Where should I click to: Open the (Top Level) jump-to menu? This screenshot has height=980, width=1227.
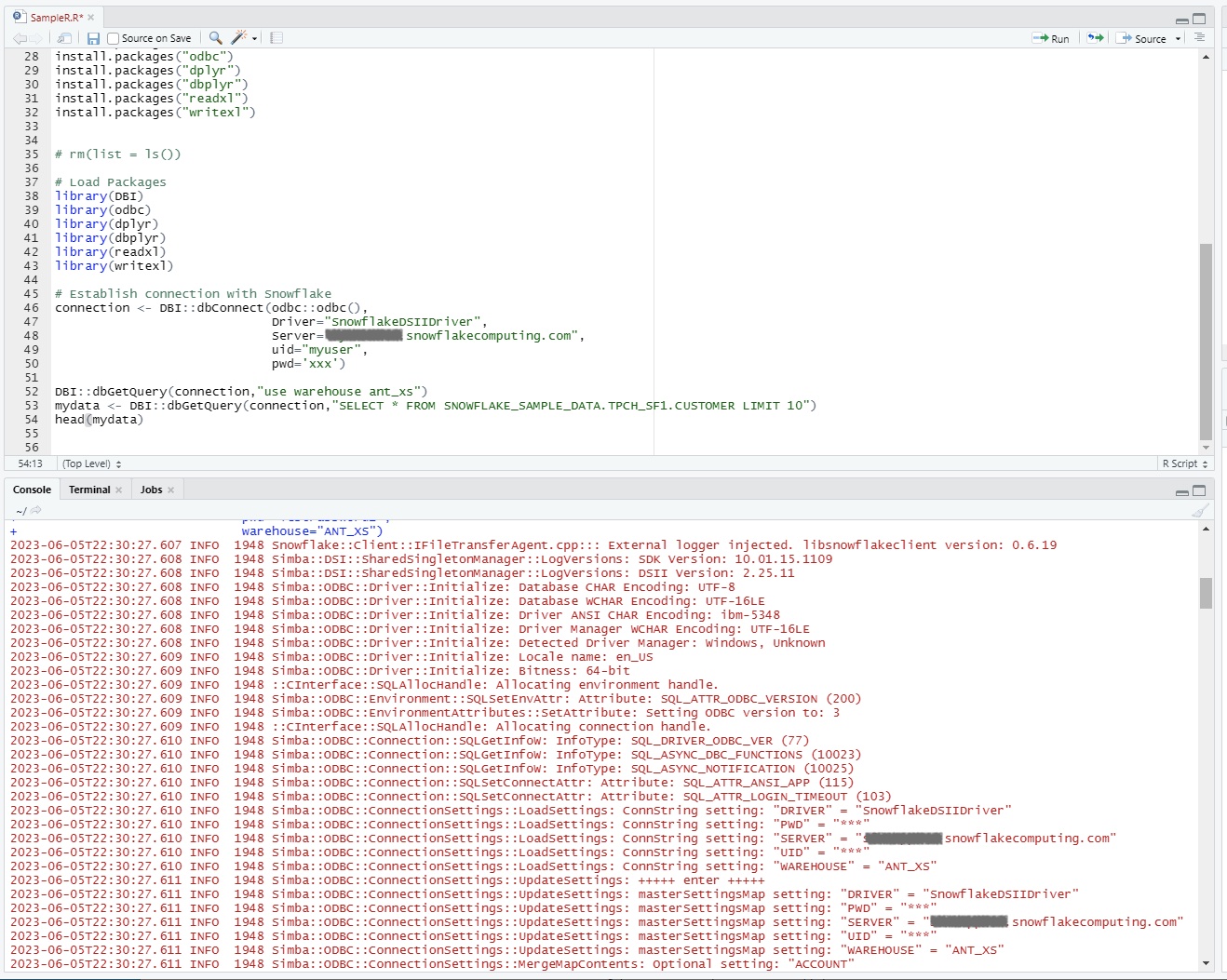pos(89,463)
